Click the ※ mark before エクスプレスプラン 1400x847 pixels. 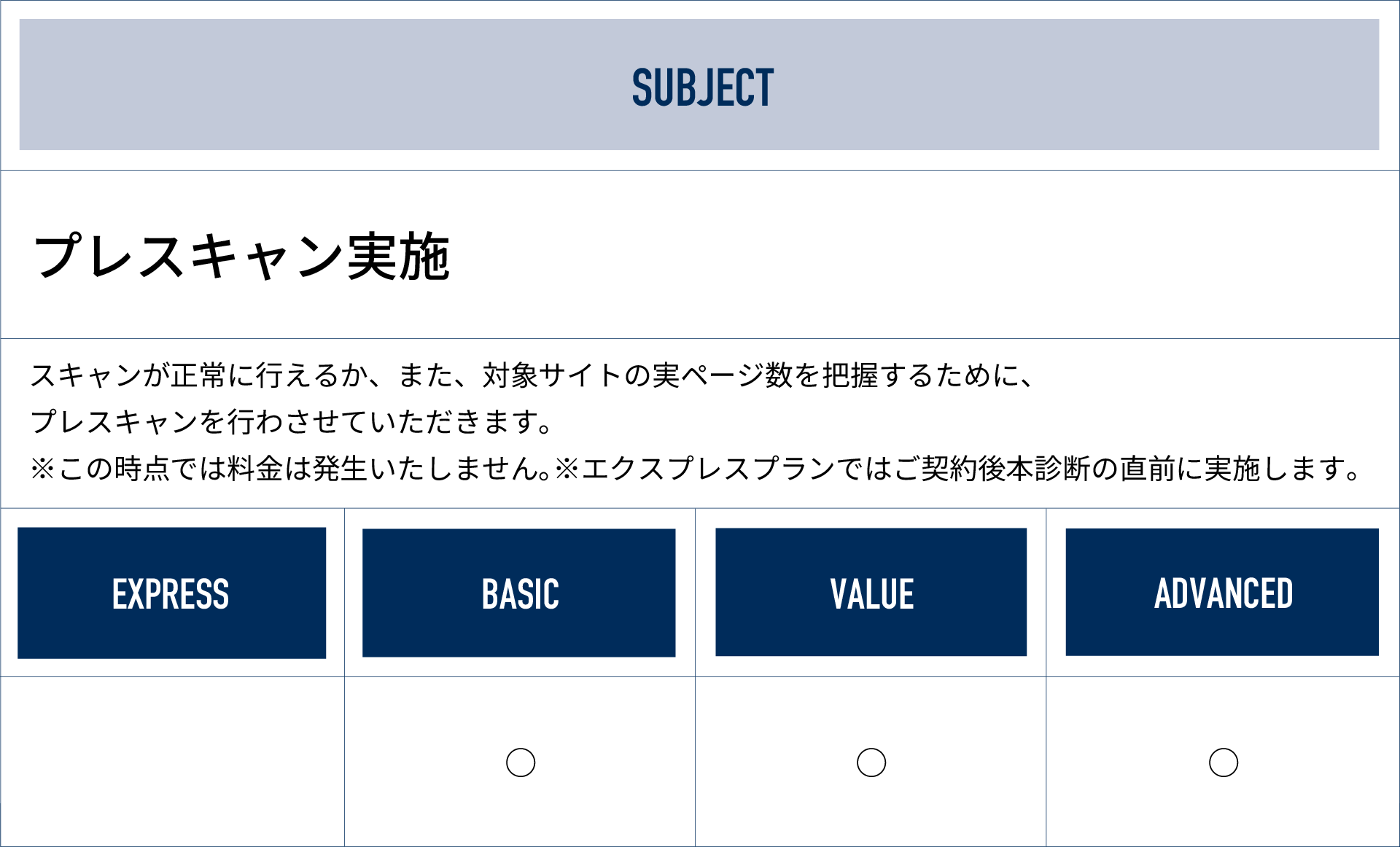tap(567, 469)
